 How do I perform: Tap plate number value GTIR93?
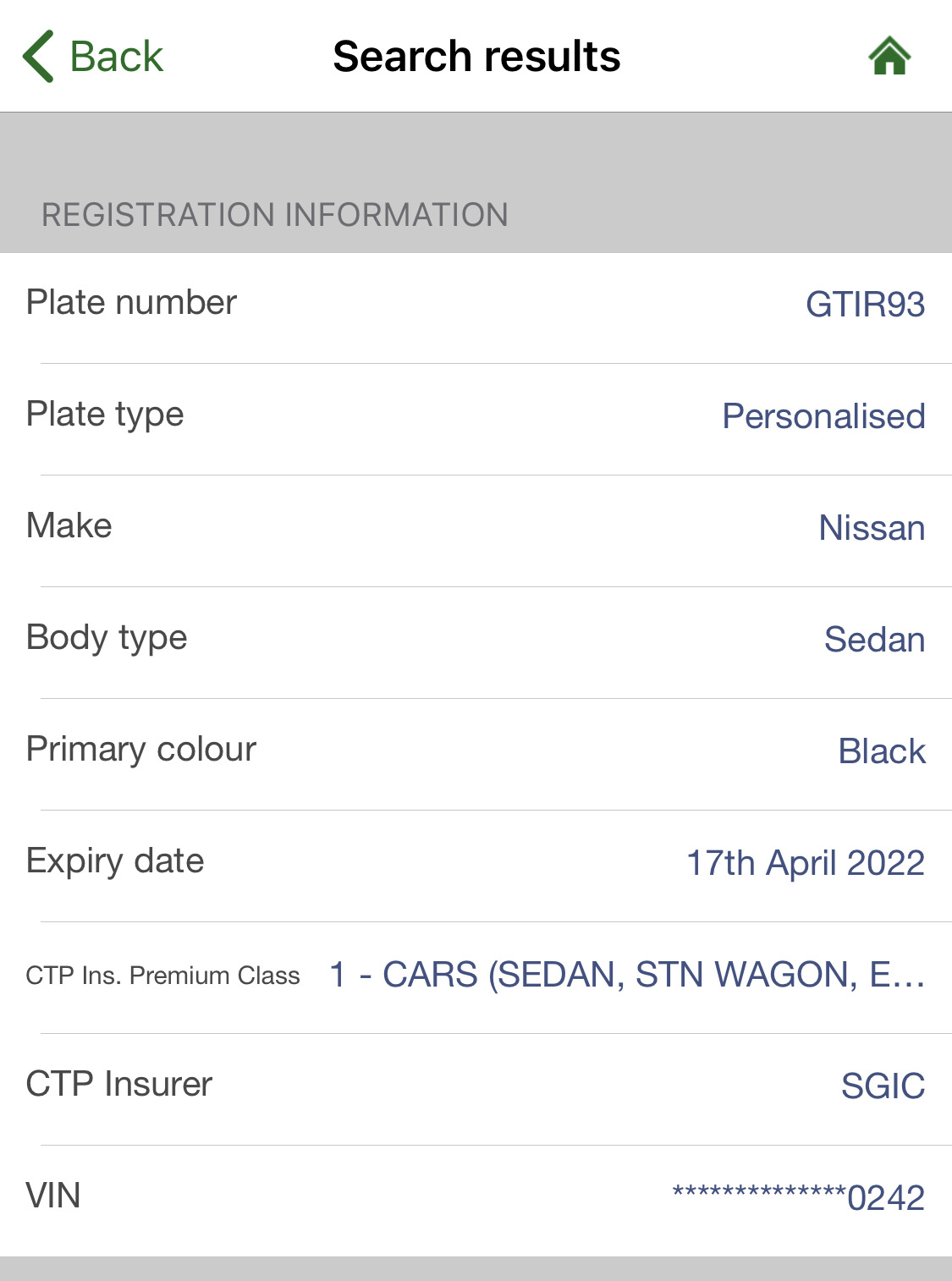[x=865, y=305]
